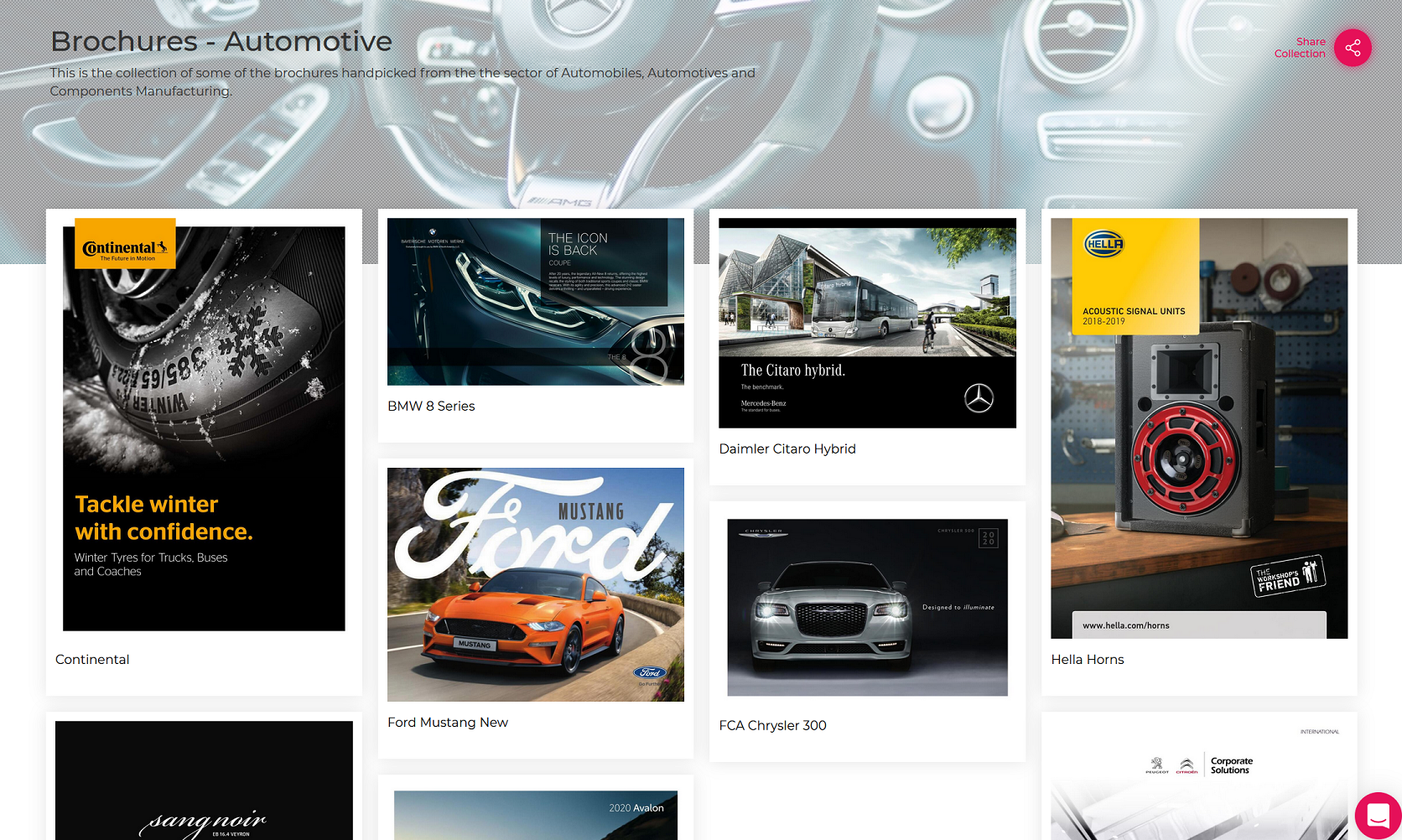Click the Daimler Citaro Hybrid title
The image size is (1402, 840).
787,449
